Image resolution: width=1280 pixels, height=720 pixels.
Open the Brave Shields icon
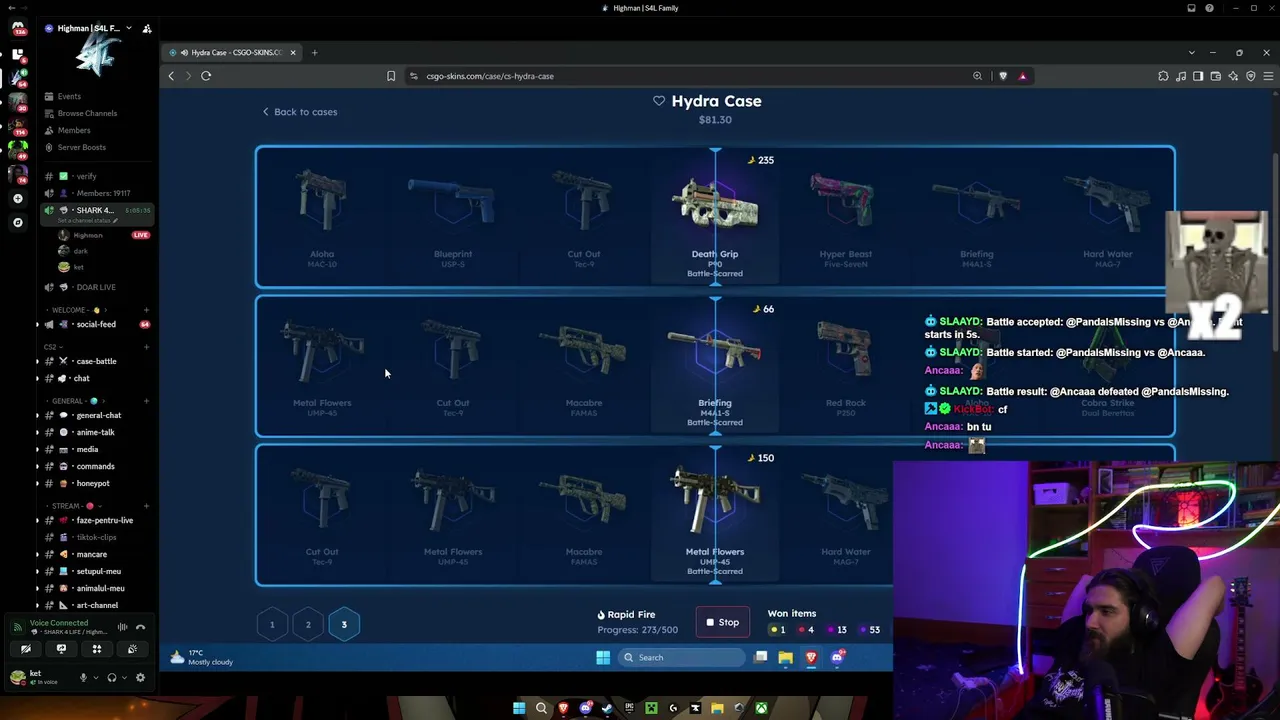coord(1003,76)
